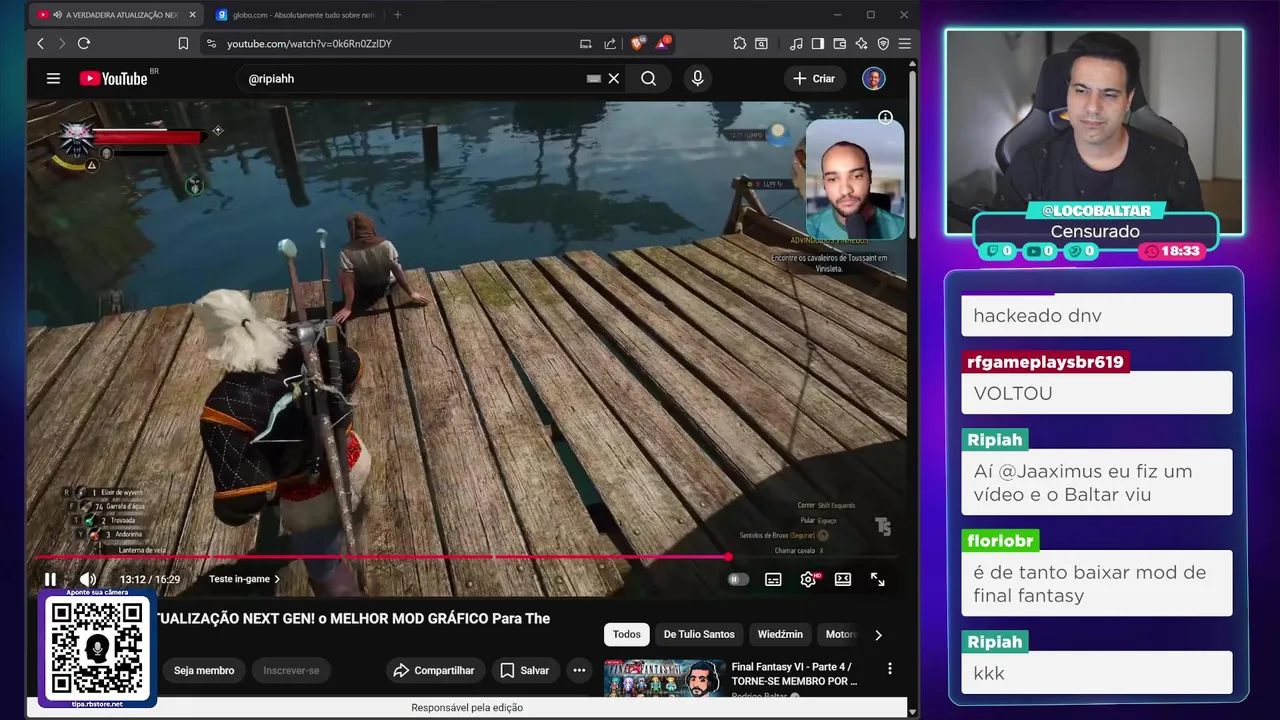This screenshot has width=1280, height=720.
Task: Open more actions three-dot menu under video
Action: (578, 670)
